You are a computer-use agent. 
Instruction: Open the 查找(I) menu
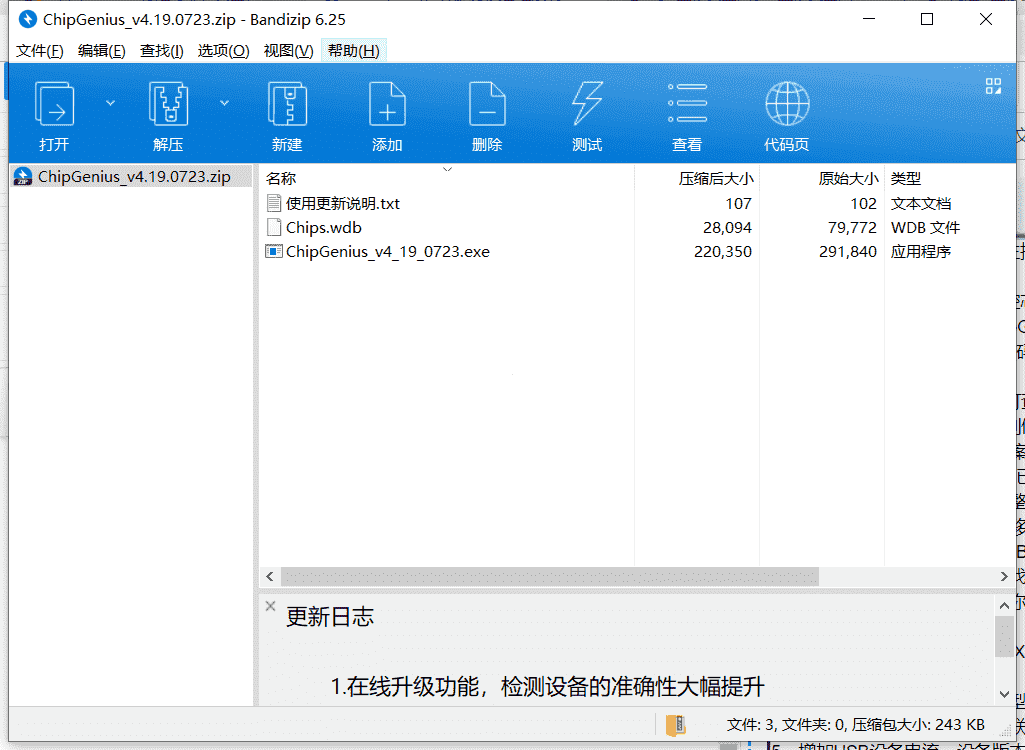(161, 51)
